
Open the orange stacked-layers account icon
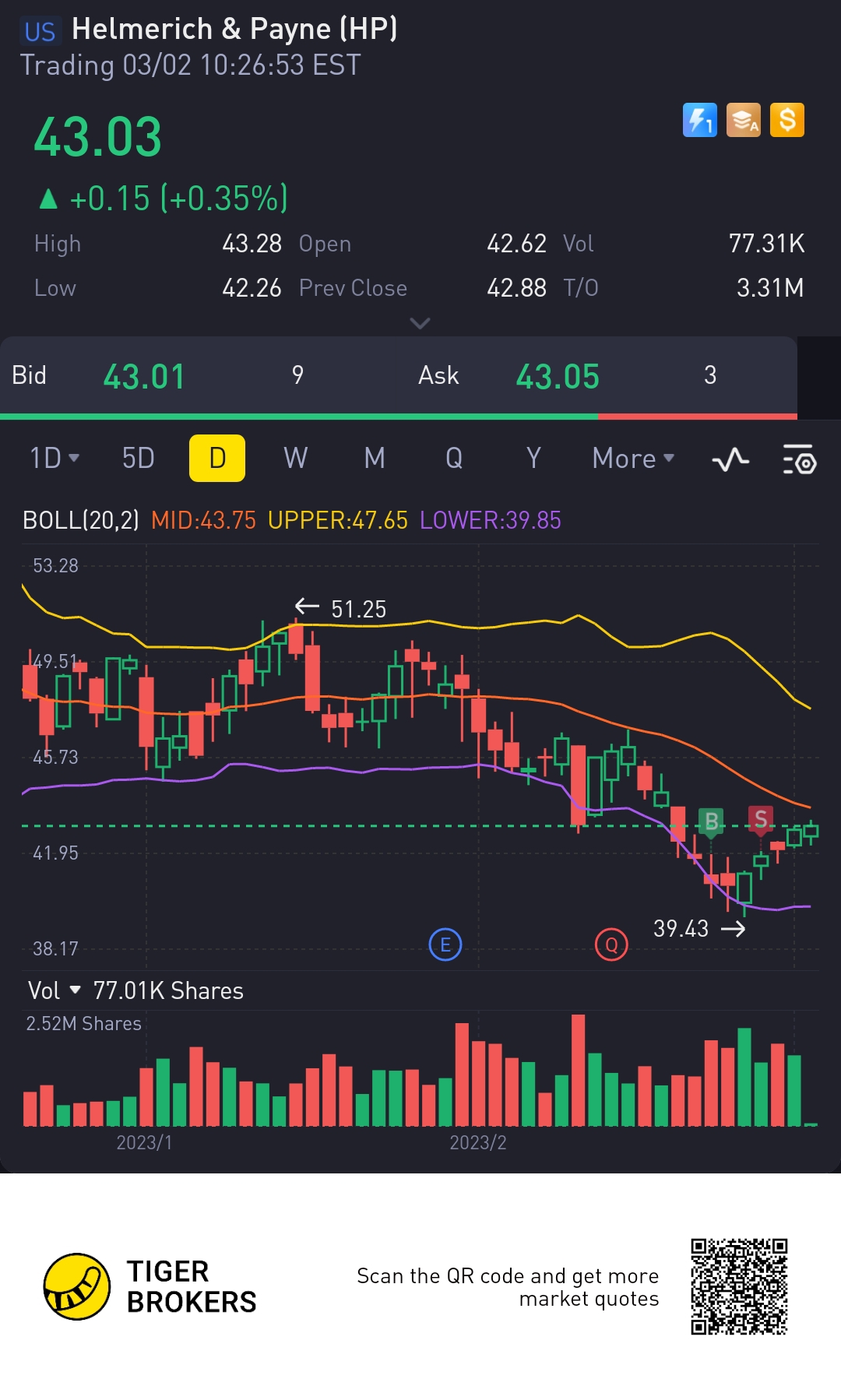pos(743,120)
